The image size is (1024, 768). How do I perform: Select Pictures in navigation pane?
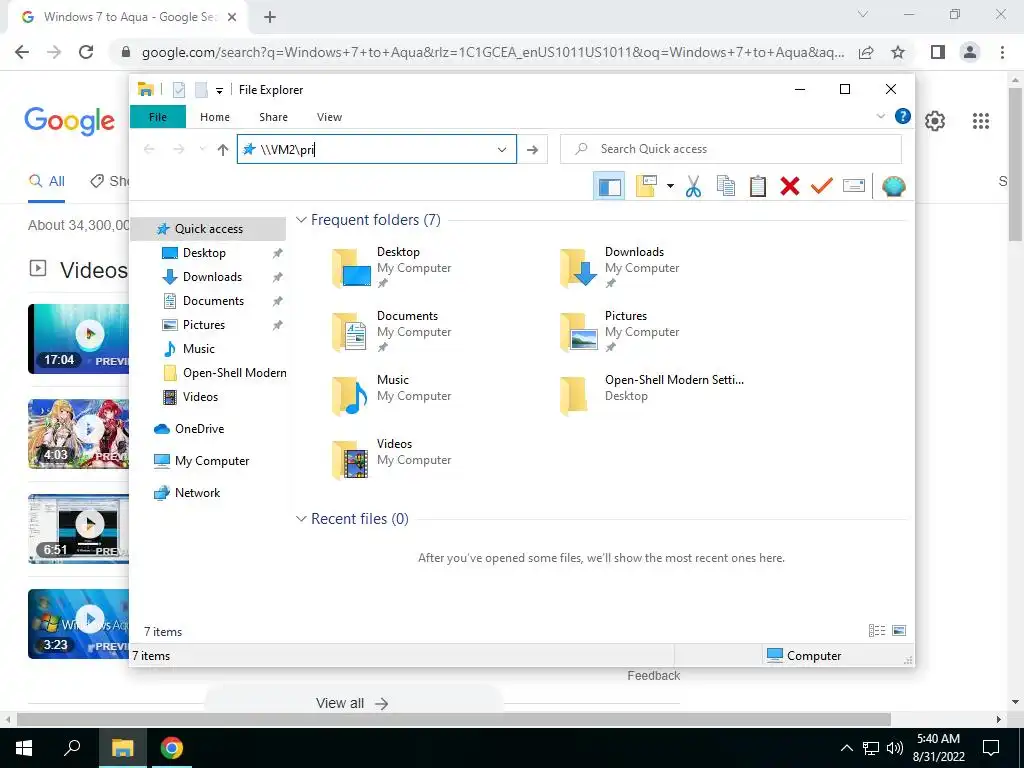click(203, 325)
